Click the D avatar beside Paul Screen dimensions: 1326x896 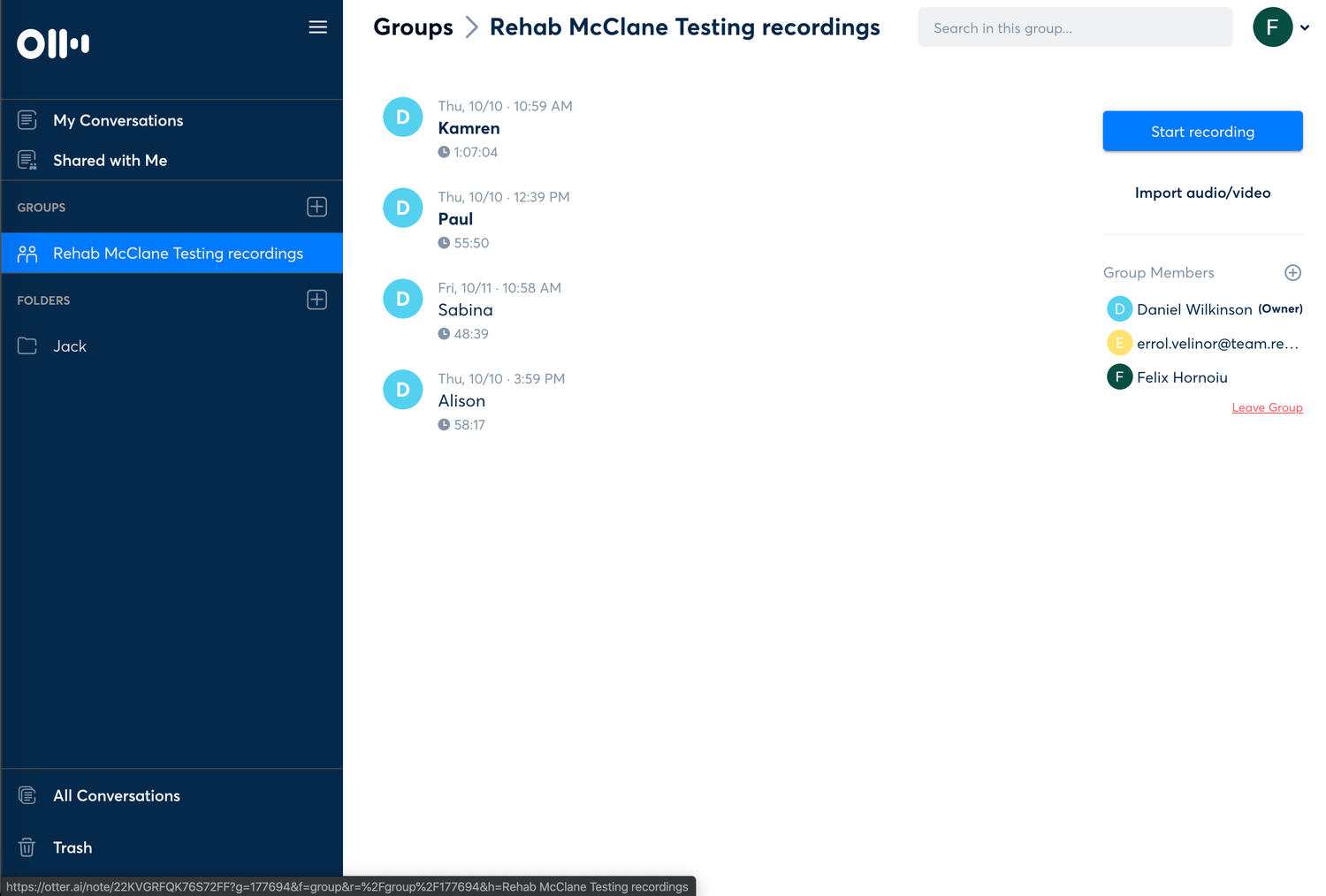(x=403, y=208)
